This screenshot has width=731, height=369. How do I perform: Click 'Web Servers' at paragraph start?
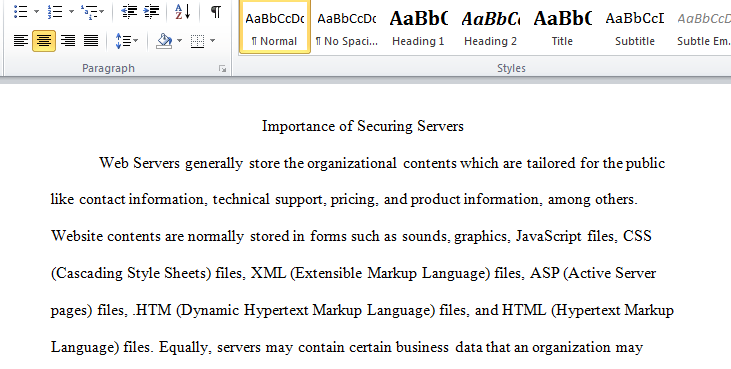coord(139,163)
